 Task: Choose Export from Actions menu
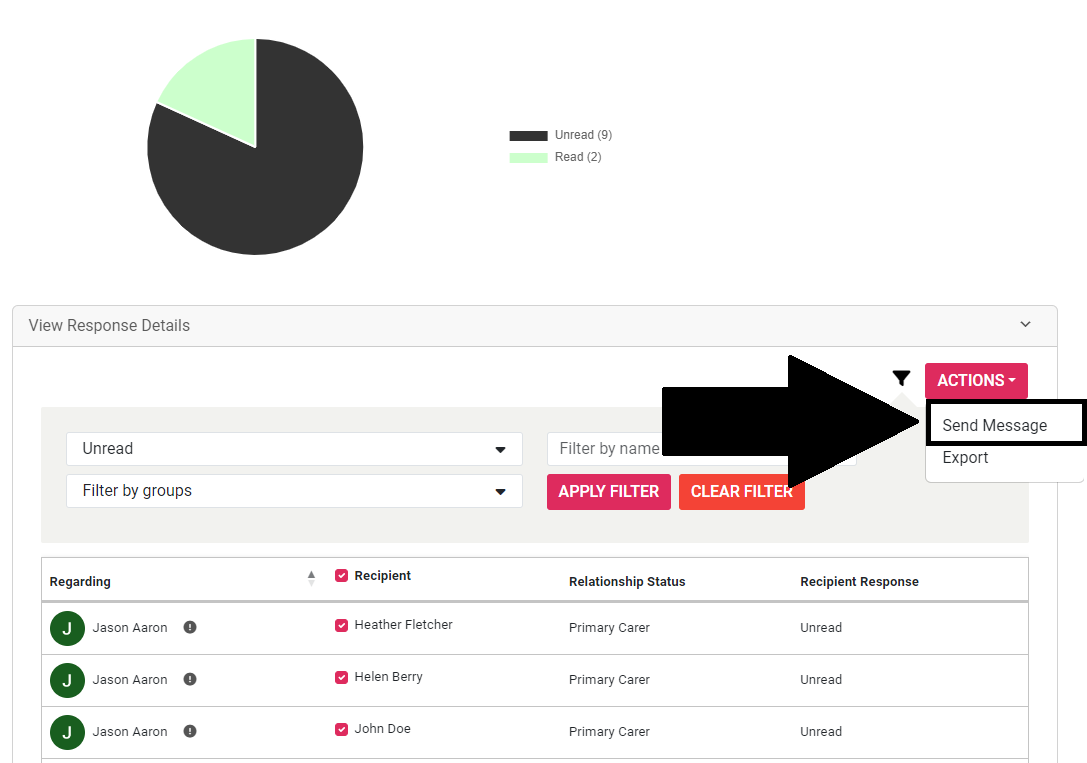click(965, 458)
